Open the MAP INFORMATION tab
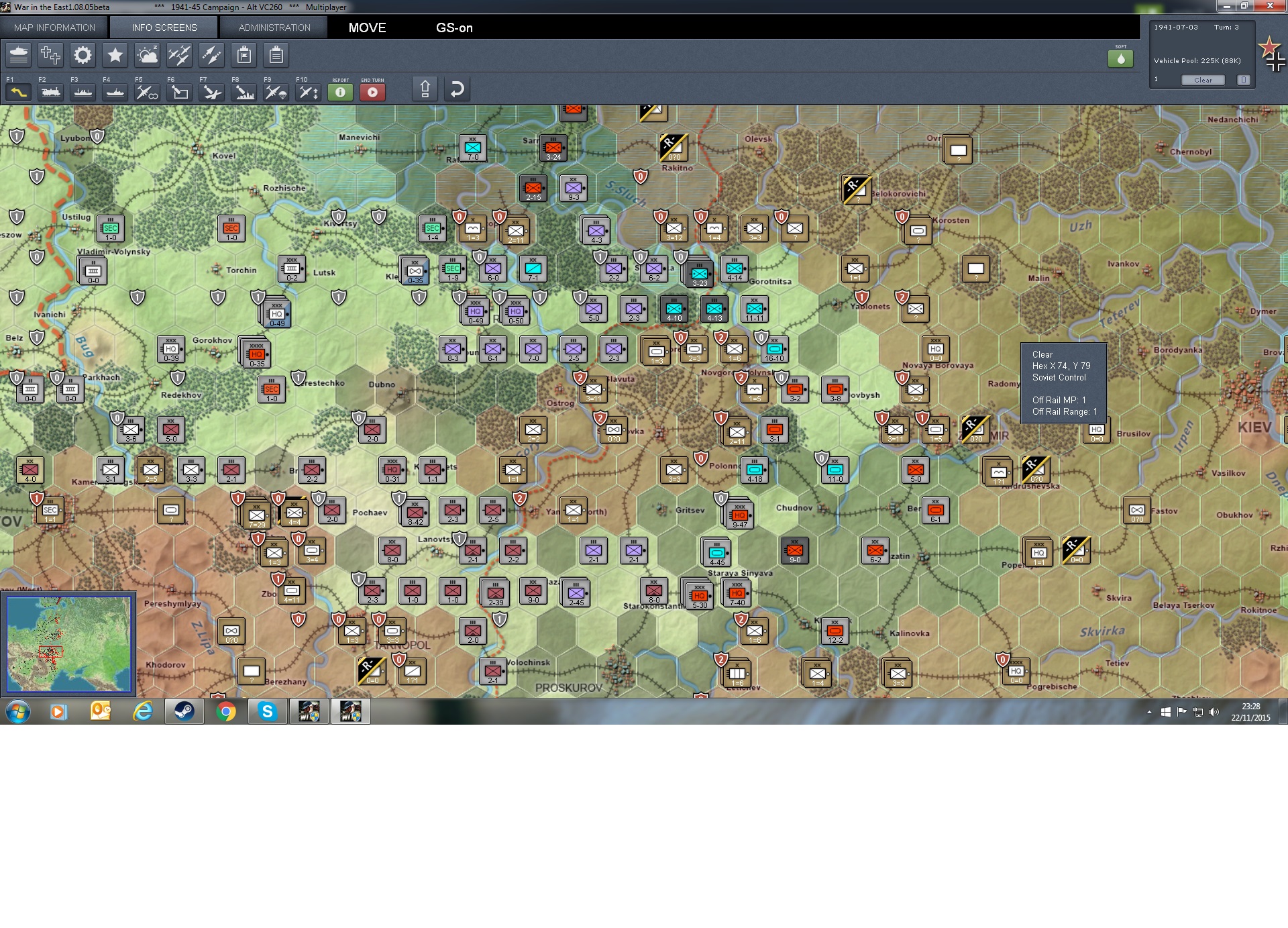This screenshot has height=928, width=1288. point(54,28)
